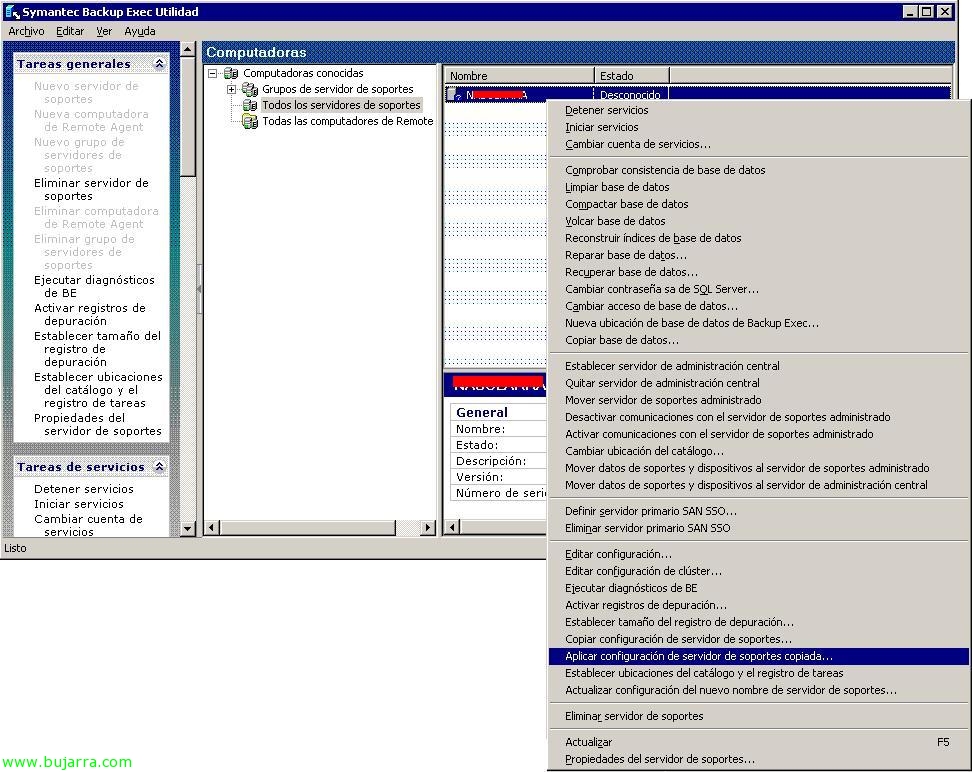Screen dimensions: 972x772
Task: Choose Reconstruir índices de base de datos
Action: pyautogui.click(x=759, y=238)
